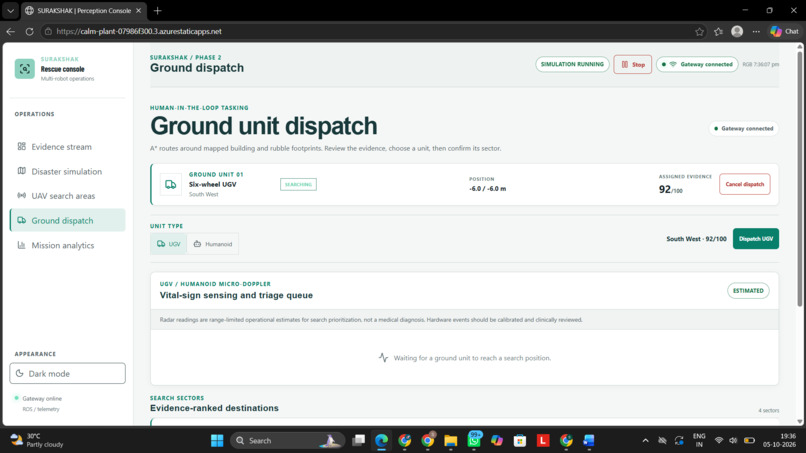Open WhatsApp from taskbar
806x453 pixels.
click(474, 440)
